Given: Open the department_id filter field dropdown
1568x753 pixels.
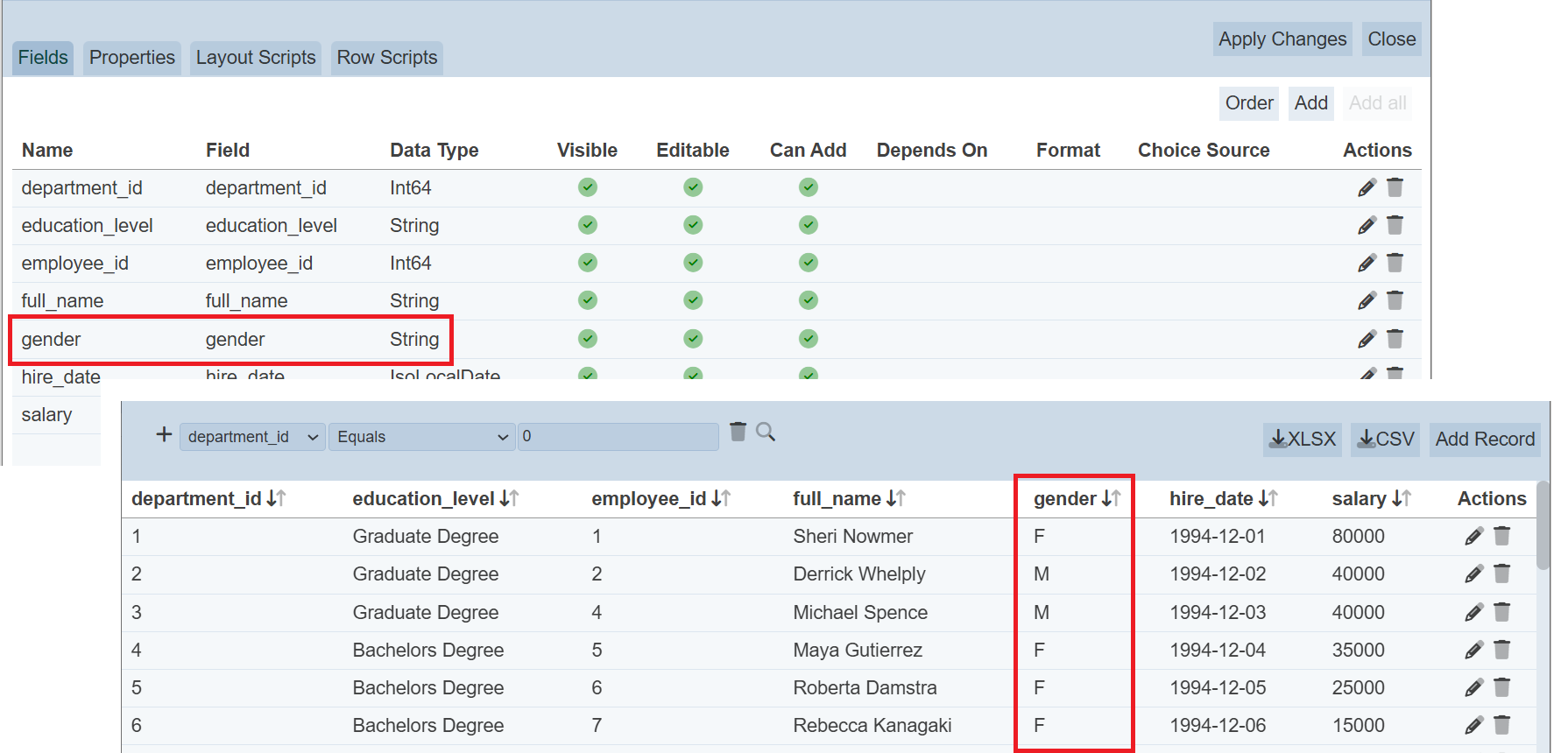Looking at the screenshot, I should [252, 437].
